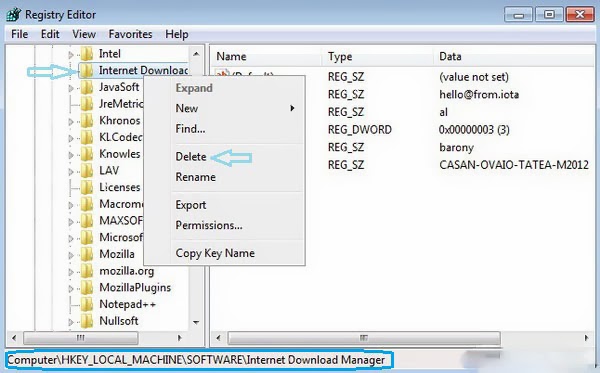Click the Macromedia folder icon
This screenshot has height=373, width=600.
pos(87,204)
